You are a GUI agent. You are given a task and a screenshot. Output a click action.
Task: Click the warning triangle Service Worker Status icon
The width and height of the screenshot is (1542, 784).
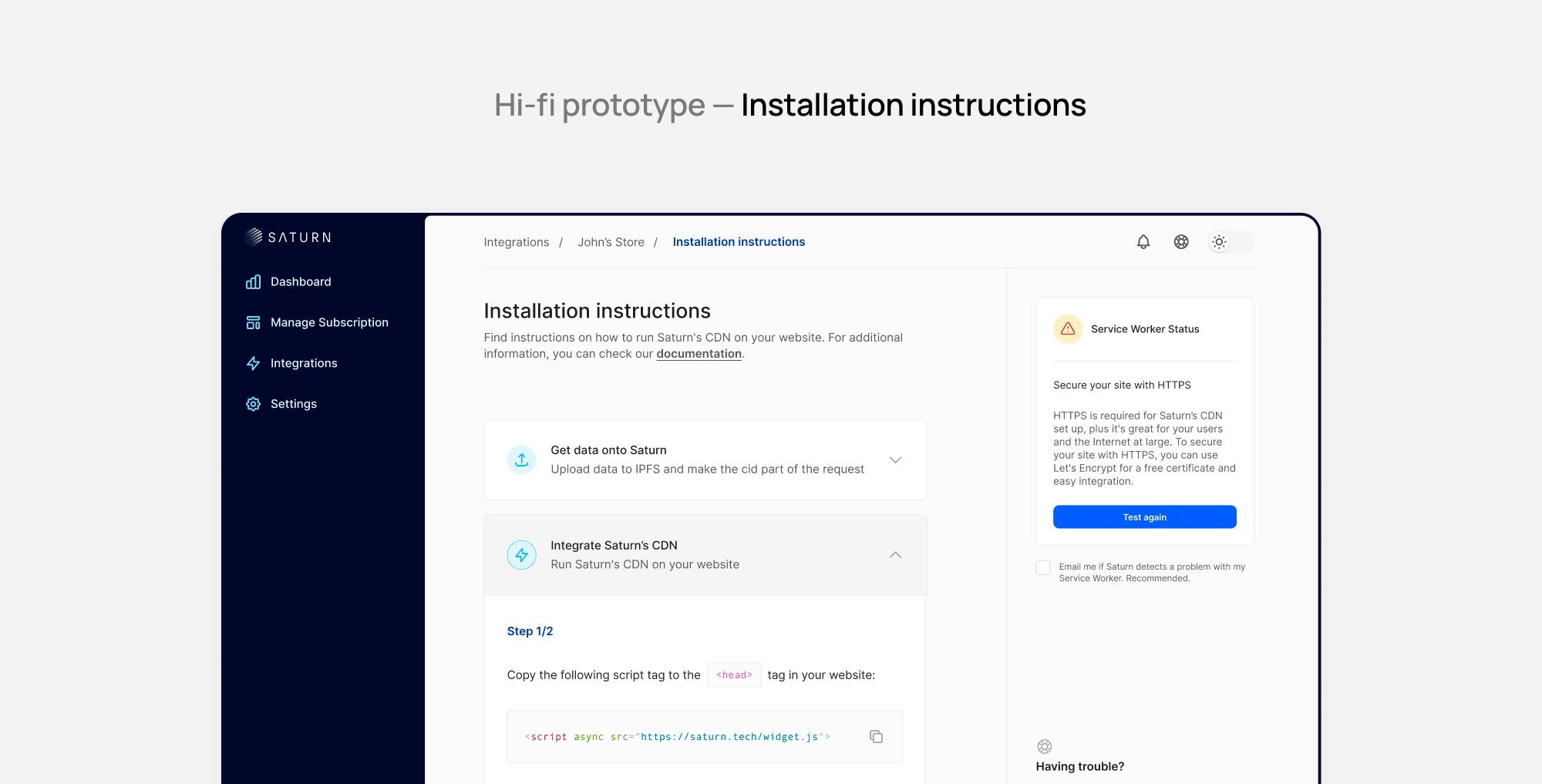click(x=1068, y=329)
